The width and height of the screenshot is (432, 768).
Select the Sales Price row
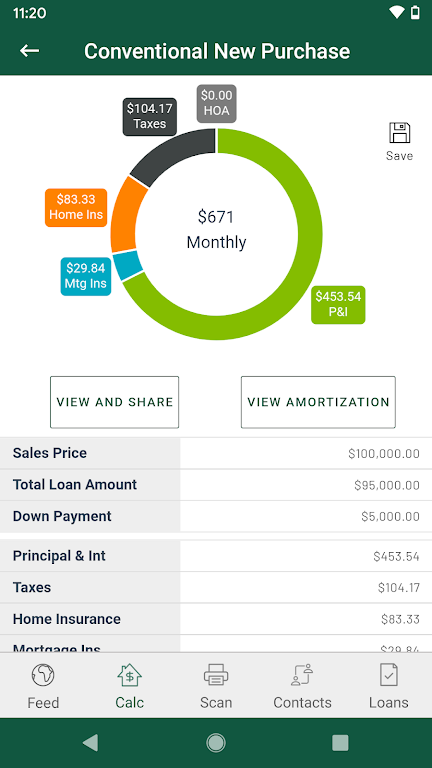pos(216,453)
